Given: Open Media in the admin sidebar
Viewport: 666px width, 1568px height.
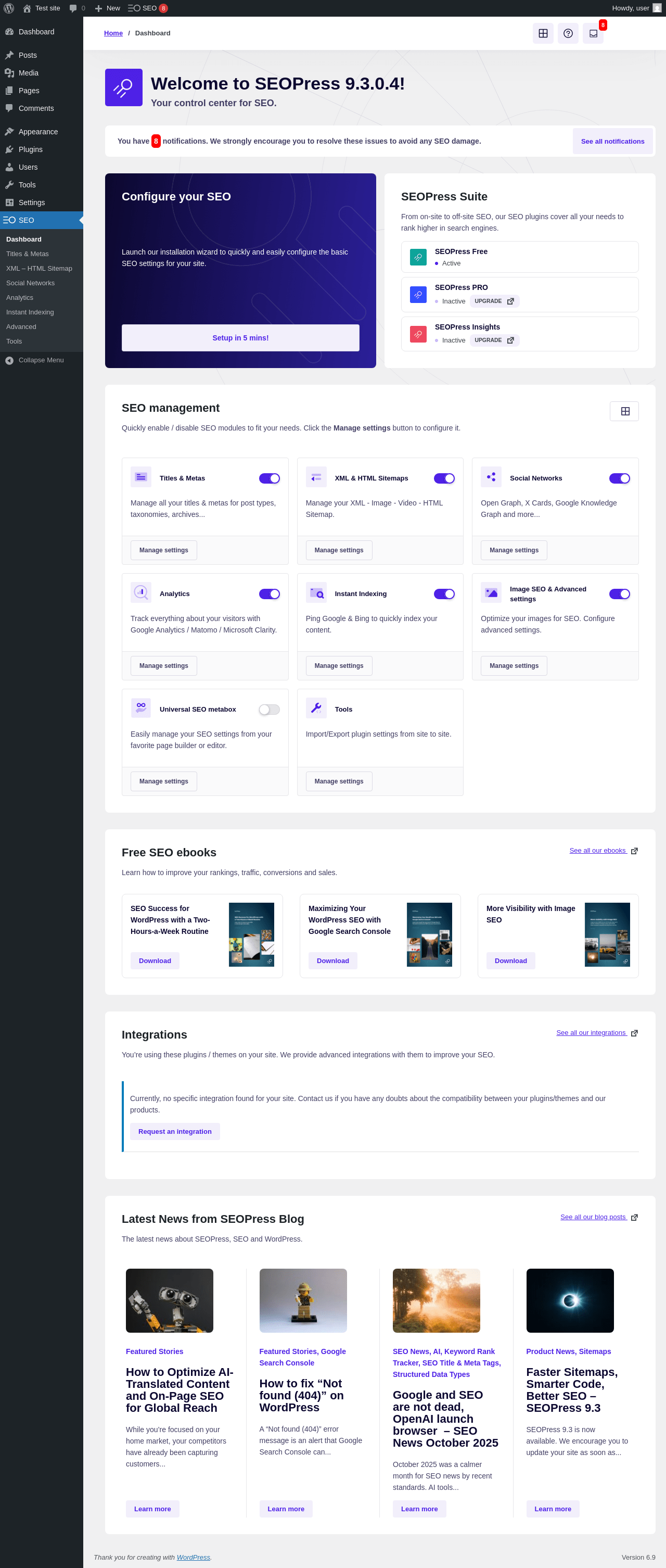Looking at the screenshot, I should [41, 73].
